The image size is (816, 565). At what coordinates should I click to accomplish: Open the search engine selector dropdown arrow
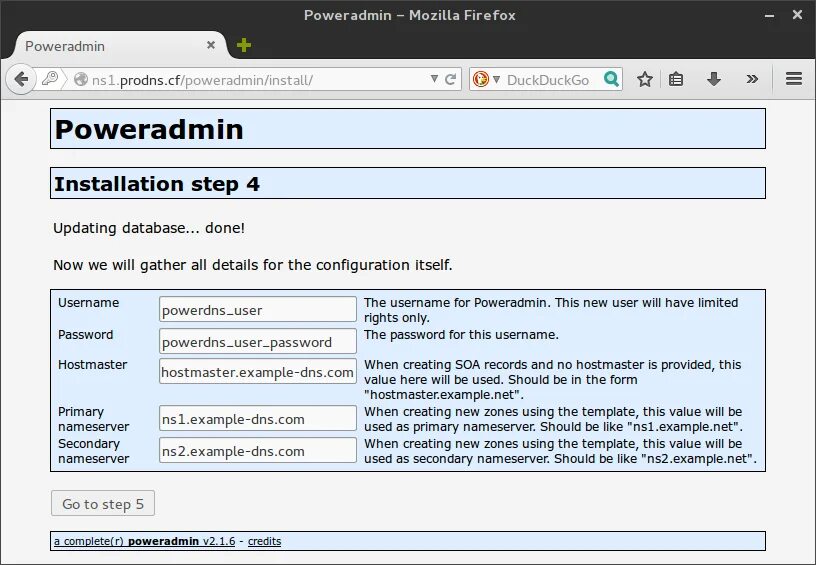point(496,80)
